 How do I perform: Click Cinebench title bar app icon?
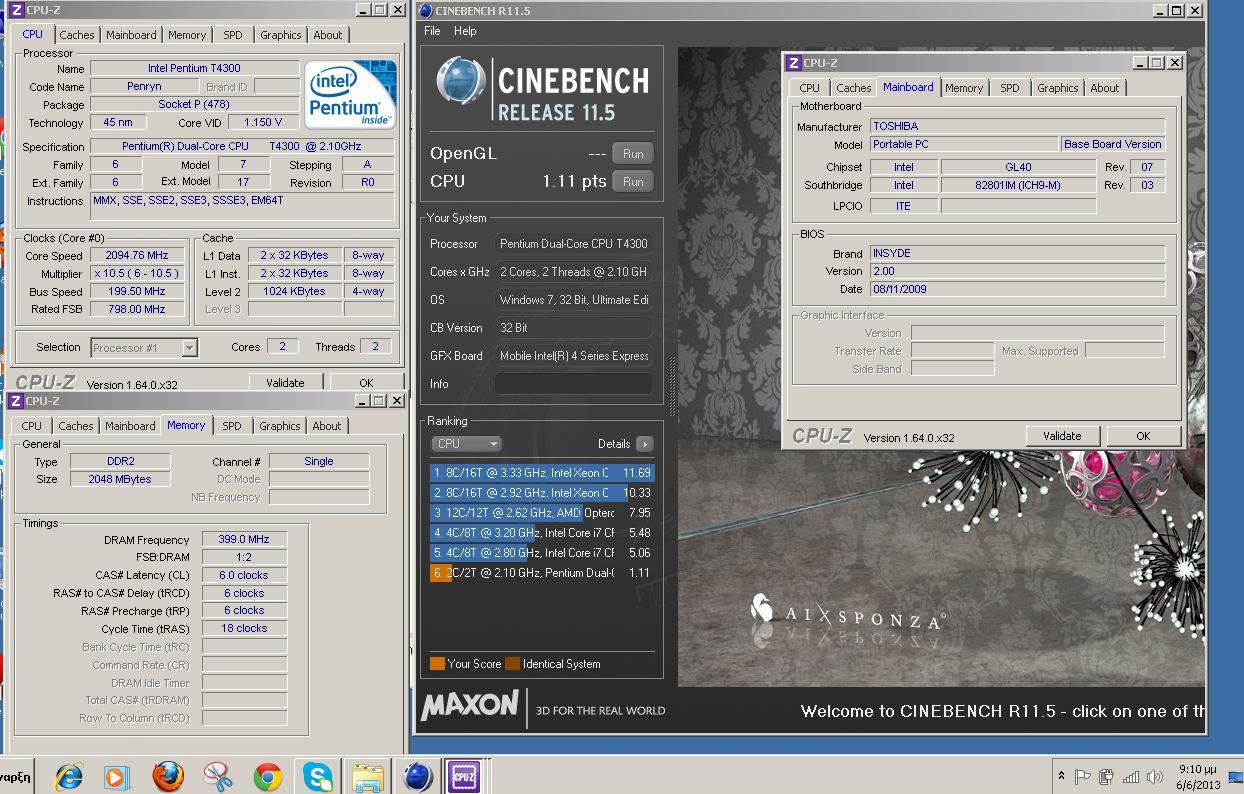pos(425,10)
